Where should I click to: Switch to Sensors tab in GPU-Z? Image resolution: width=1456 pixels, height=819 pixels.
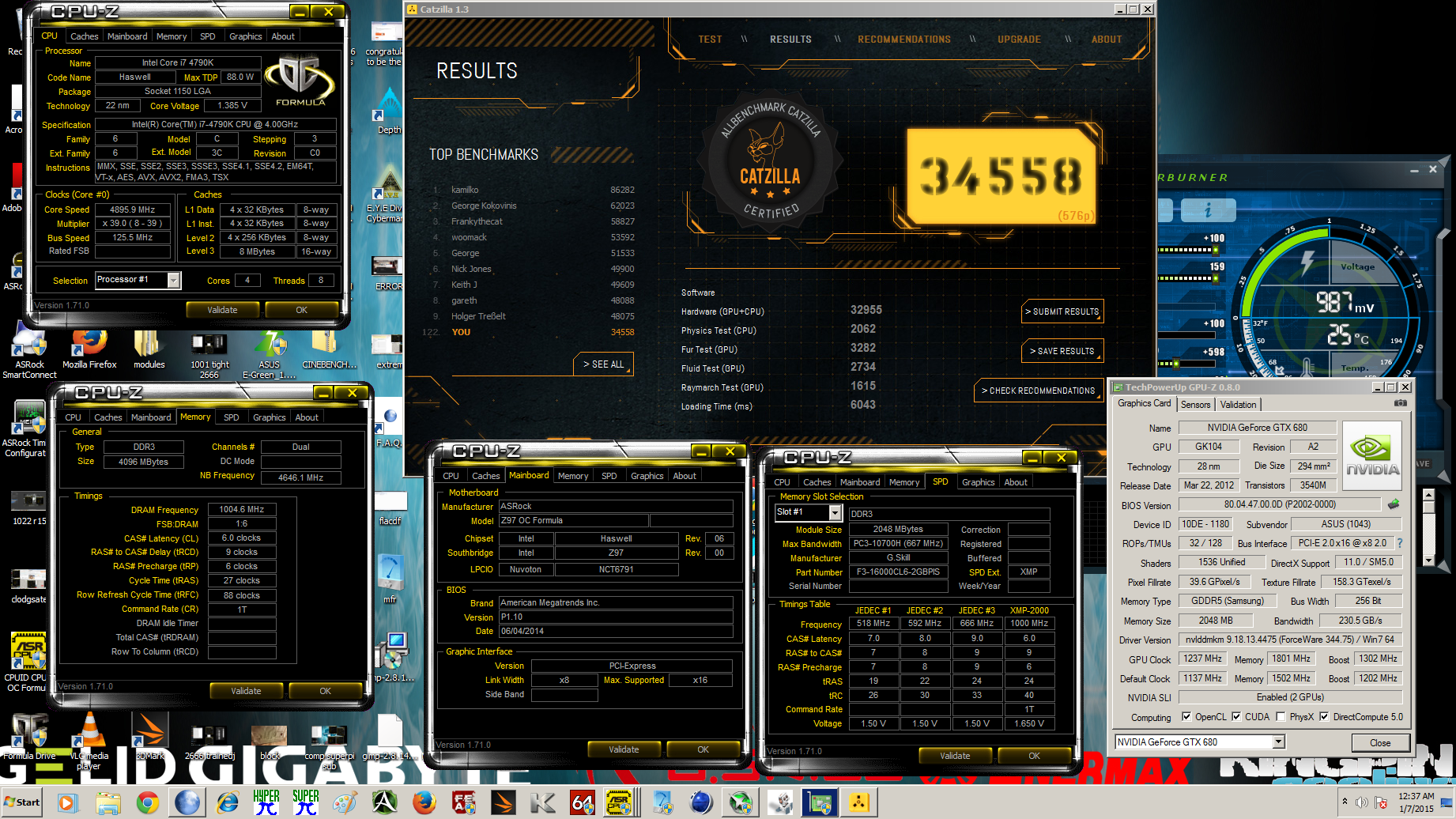pyautogui.click(x=1196, y=405)
